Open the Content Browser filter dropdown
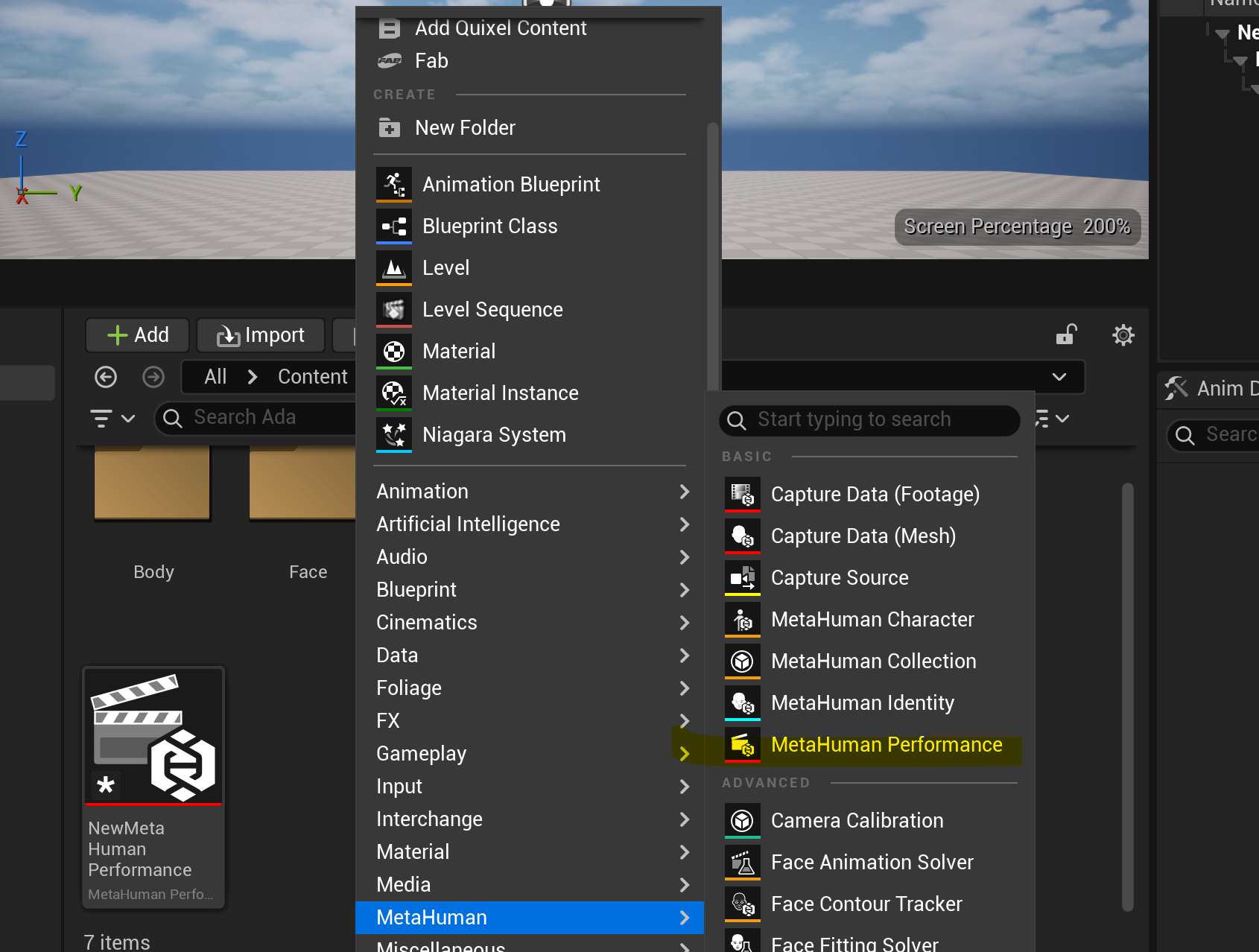The height and width of the screenshot is (952, 1259). pyautogui.click(x=112, y=418)
